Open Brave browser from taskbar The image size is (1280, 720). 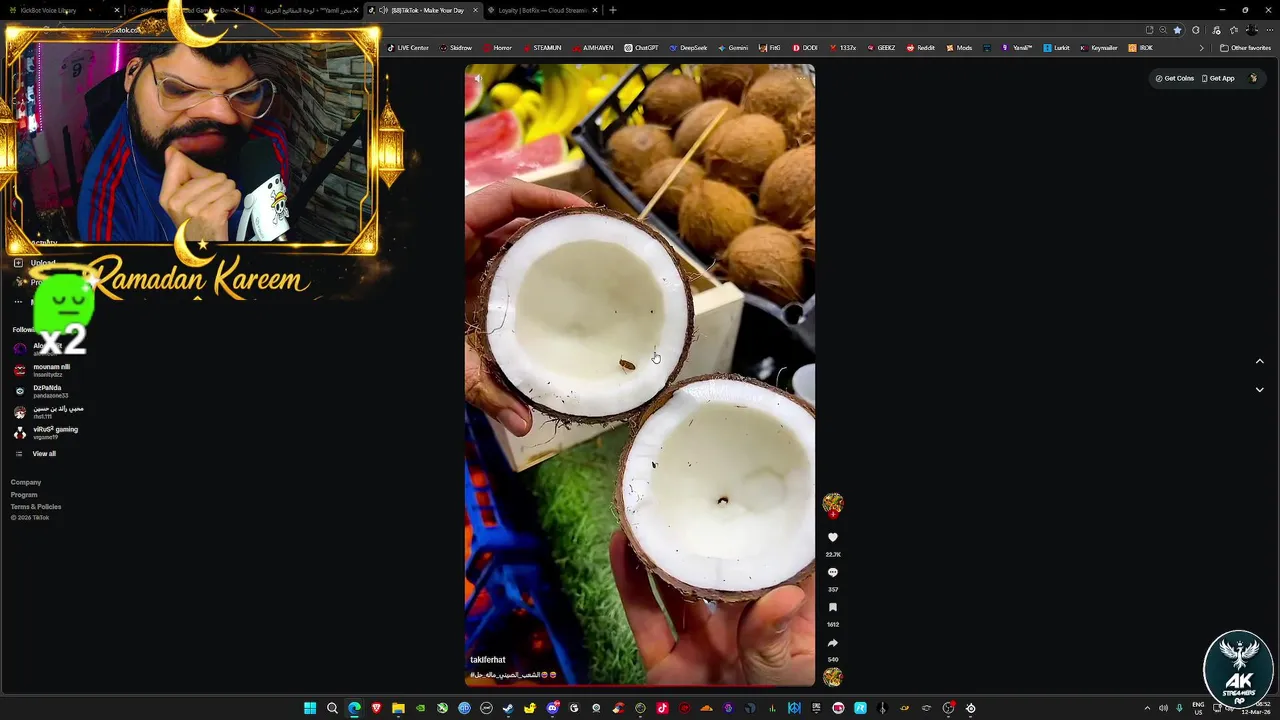pyautogui.click(x=376, y=708)
